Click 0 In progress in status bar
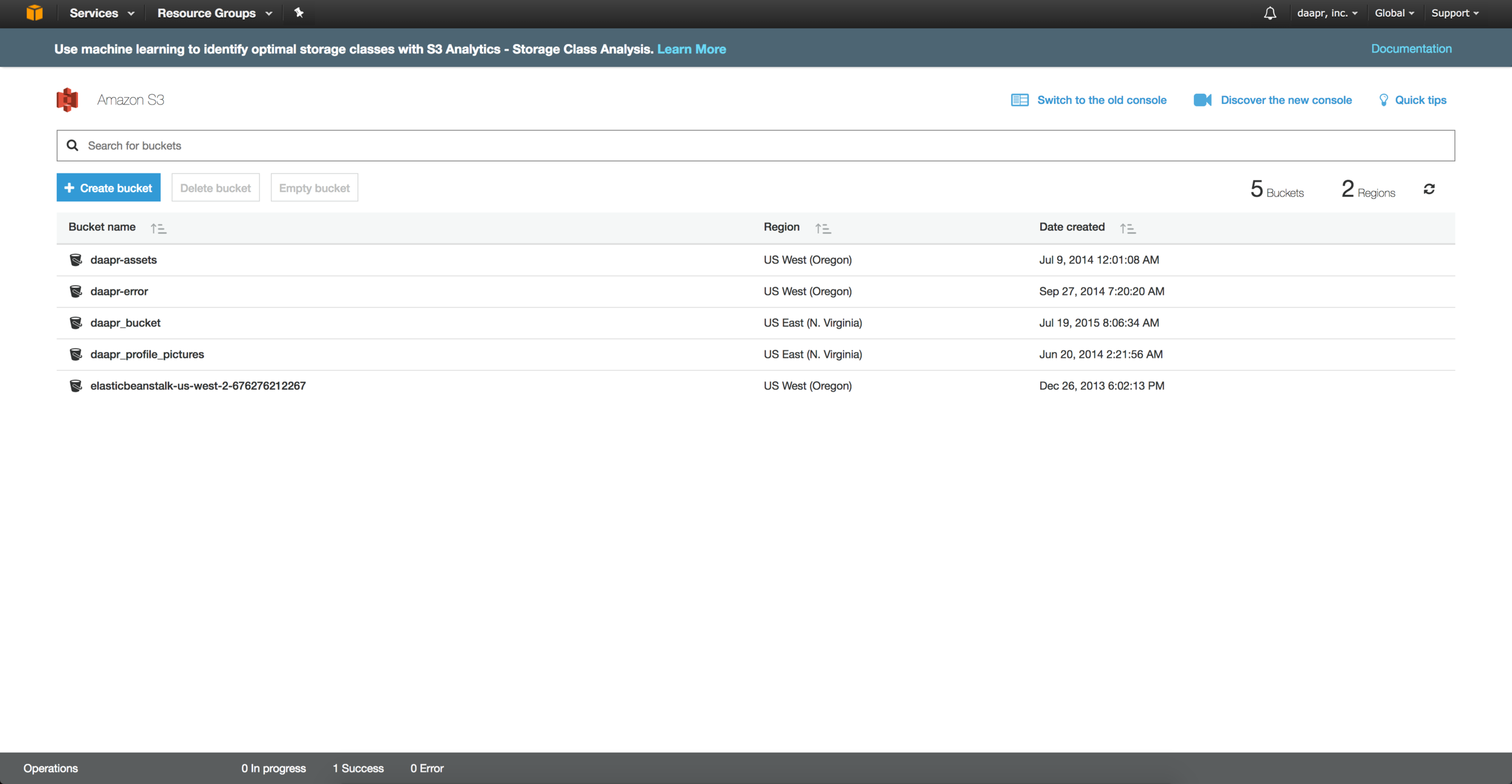 273,768
